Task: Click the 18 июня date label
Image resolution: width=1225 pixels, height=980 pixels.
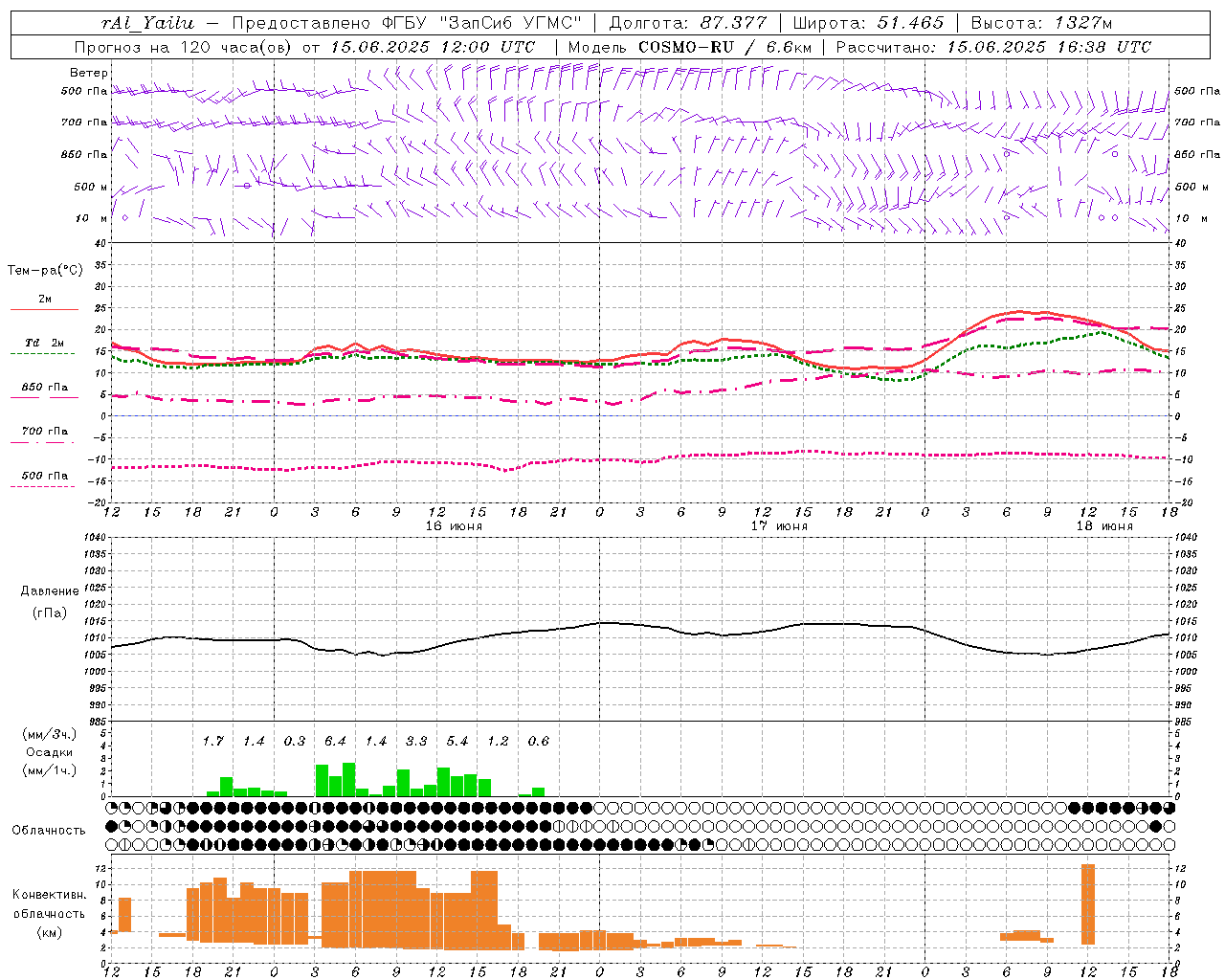Action: click(1104, 526)
